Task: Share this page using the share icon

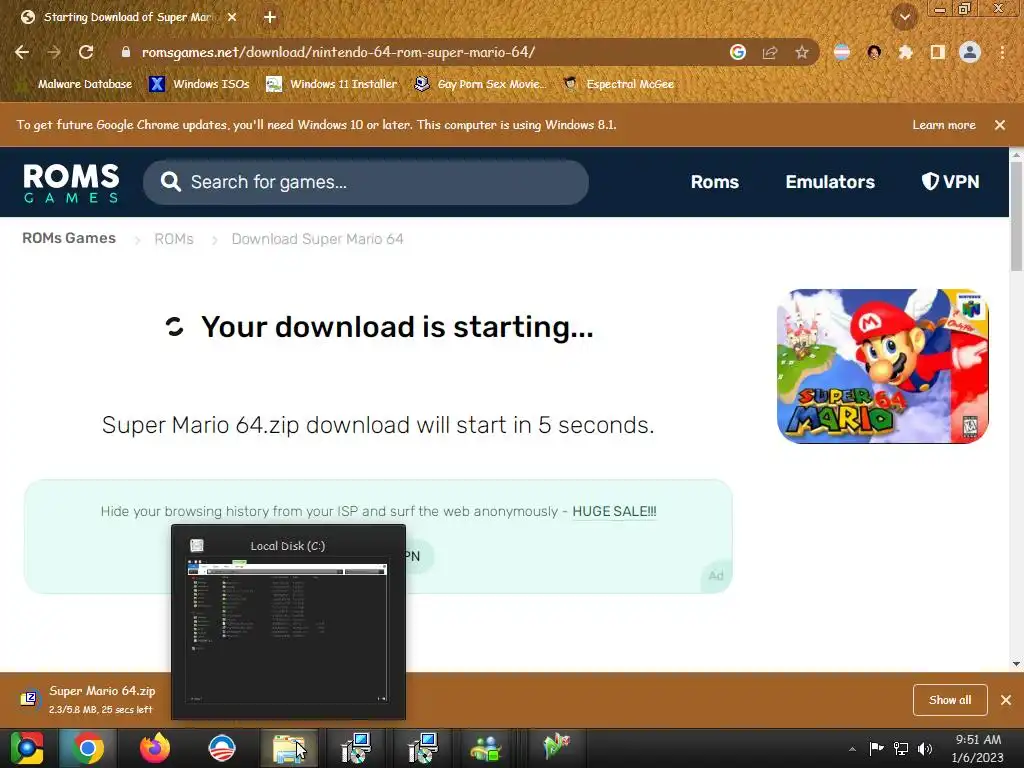Action: [x=770, y=52]
